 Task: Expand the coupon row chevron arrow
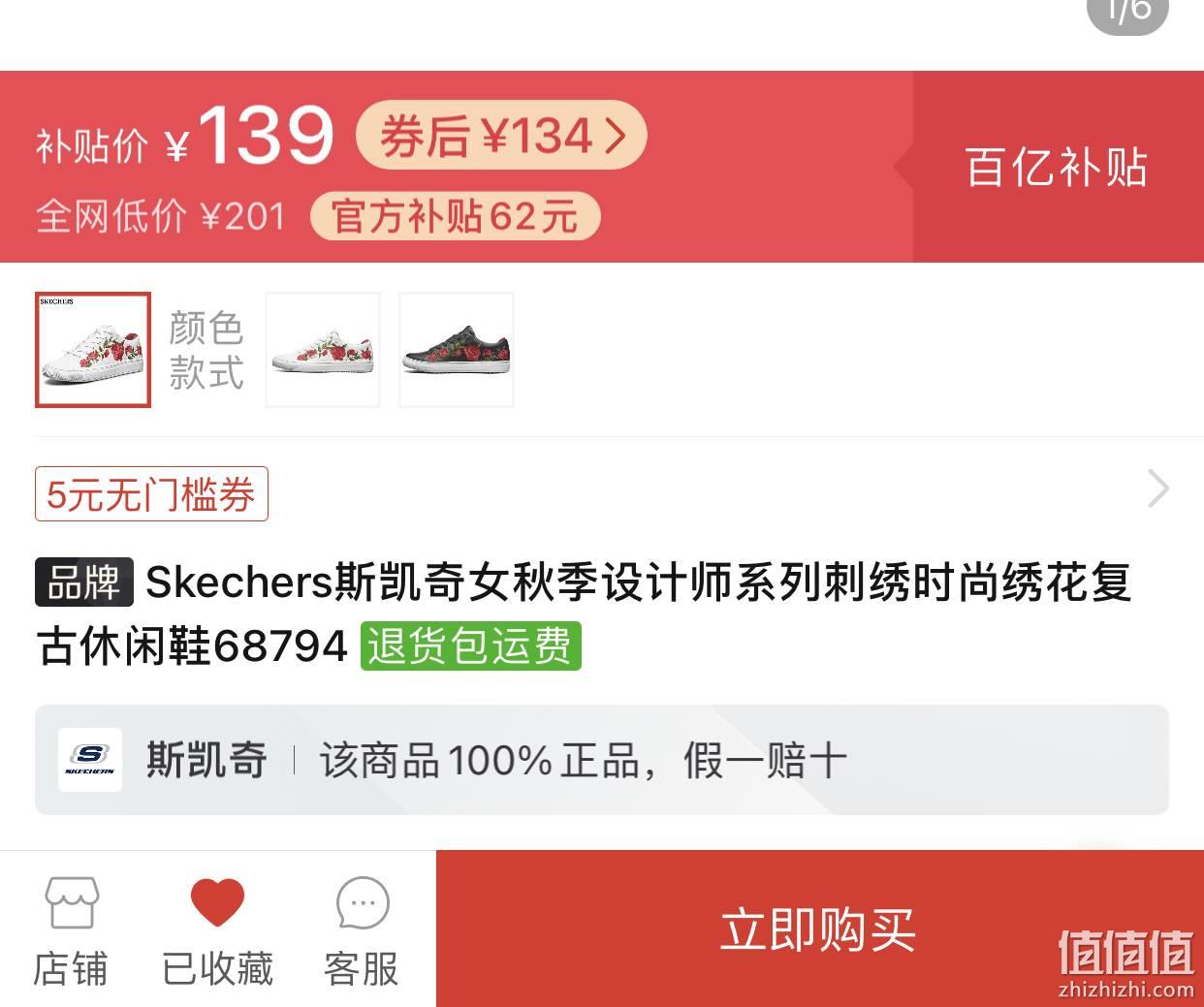coord(1157,488)
